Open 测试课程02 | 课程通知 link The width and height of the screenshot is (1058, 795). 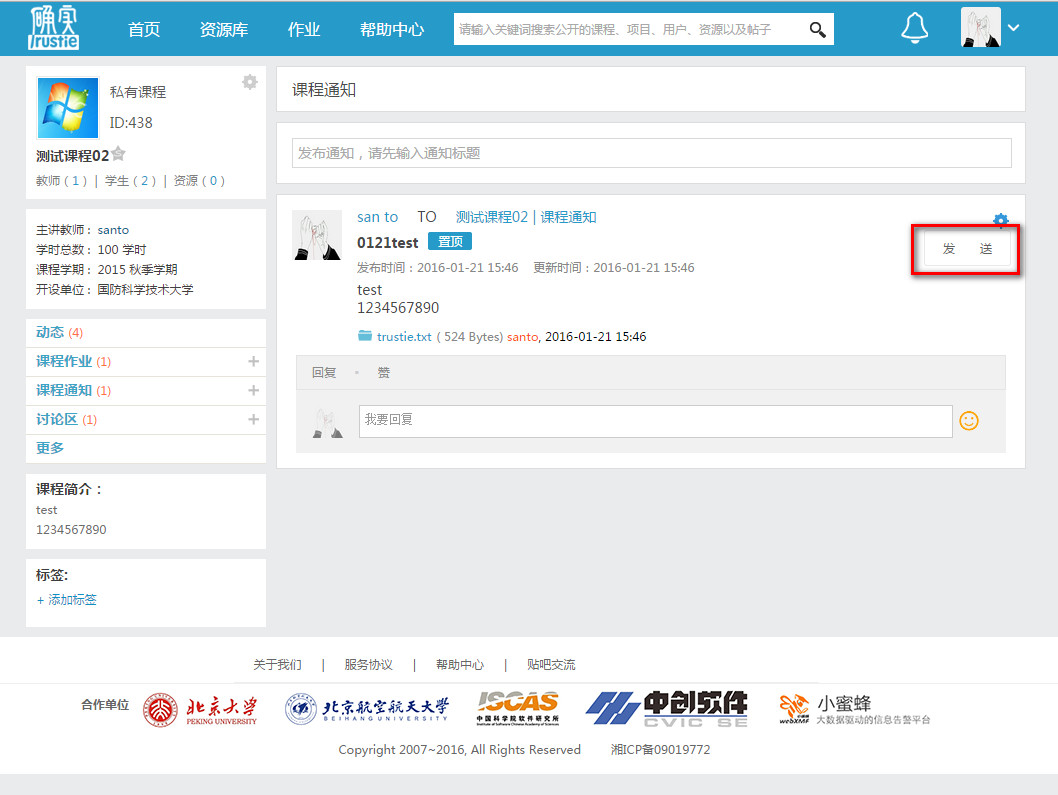tap(526, 217)
